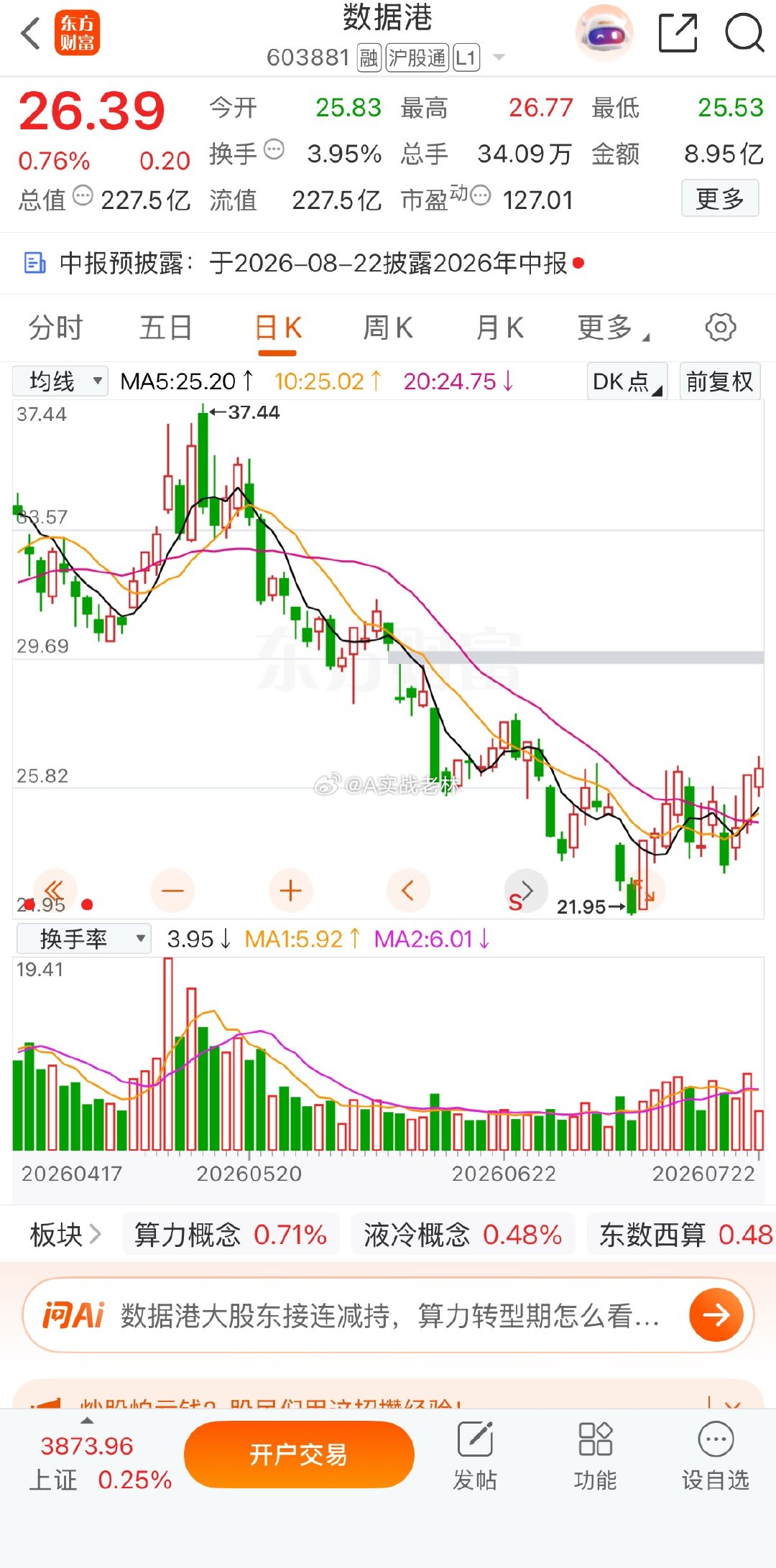Viewport: 776px width, 1568px height.
Task: Open the 均线 indicator dropdown
Action: pyautogui.click(x=60, y=381)
